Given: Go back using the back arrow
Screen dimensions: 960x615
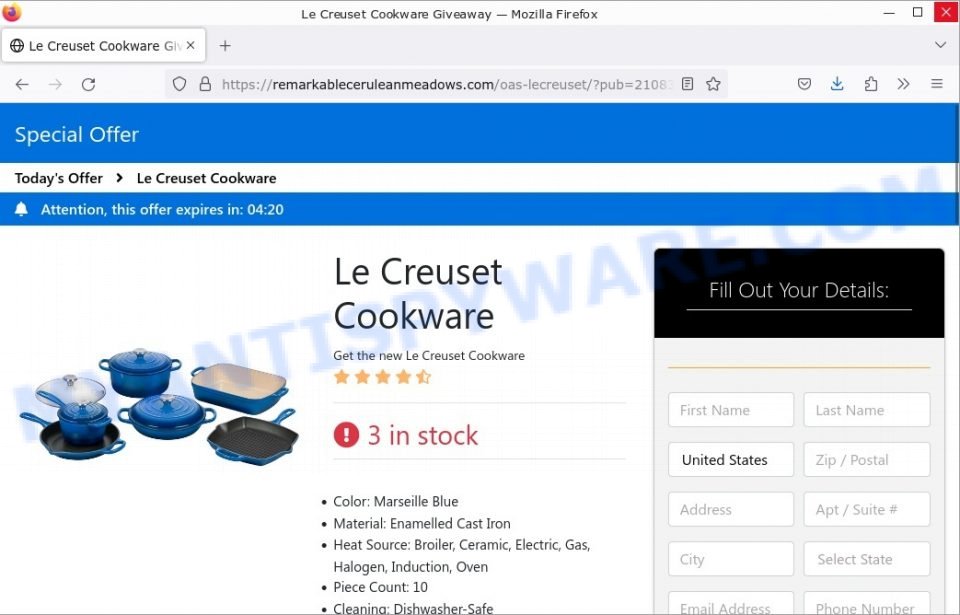Looking at the screenshot, I should click(x=22, y=85).
